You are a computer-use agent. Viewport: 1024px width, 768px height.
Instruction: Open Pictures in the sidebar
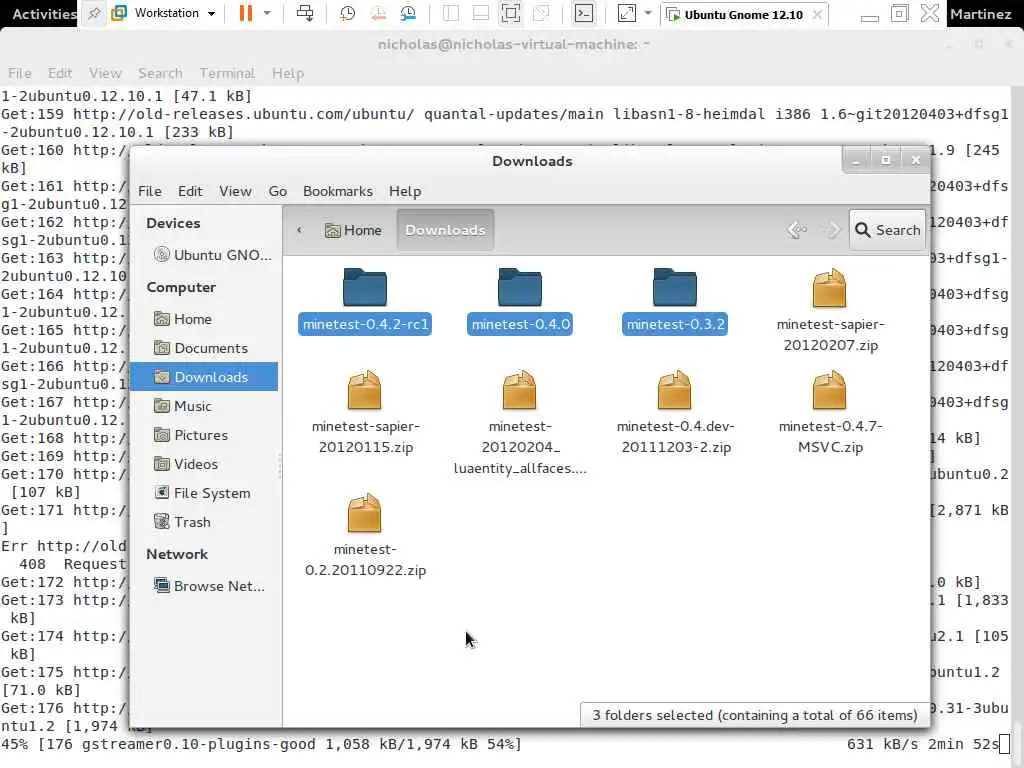(x=191, y=435)
